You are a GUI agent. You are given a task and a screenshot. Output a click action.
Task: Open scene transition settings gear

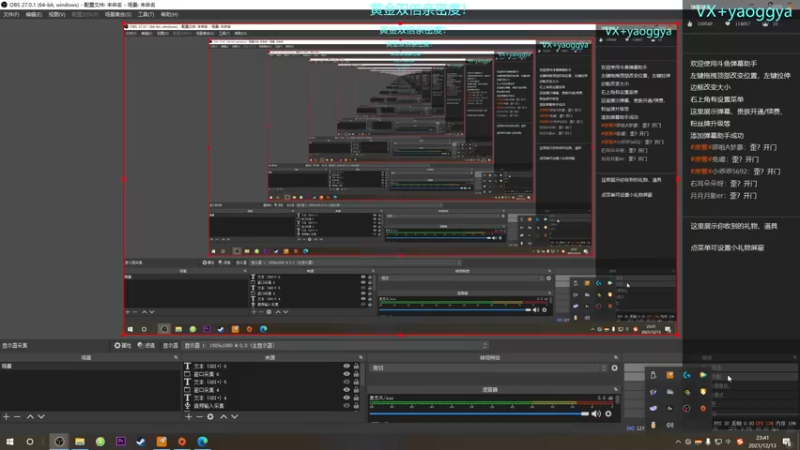614,368
